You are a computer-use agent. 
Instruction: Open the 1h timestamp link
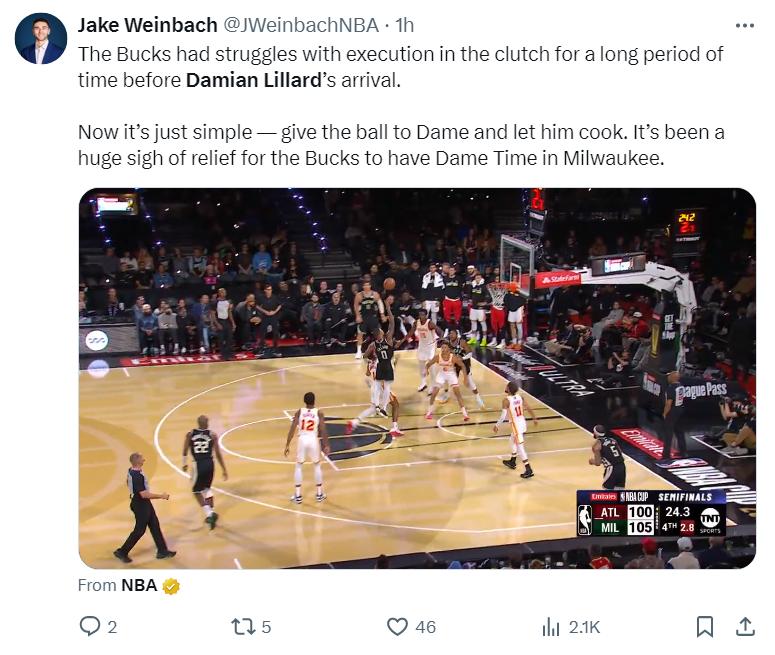(405, 25)
